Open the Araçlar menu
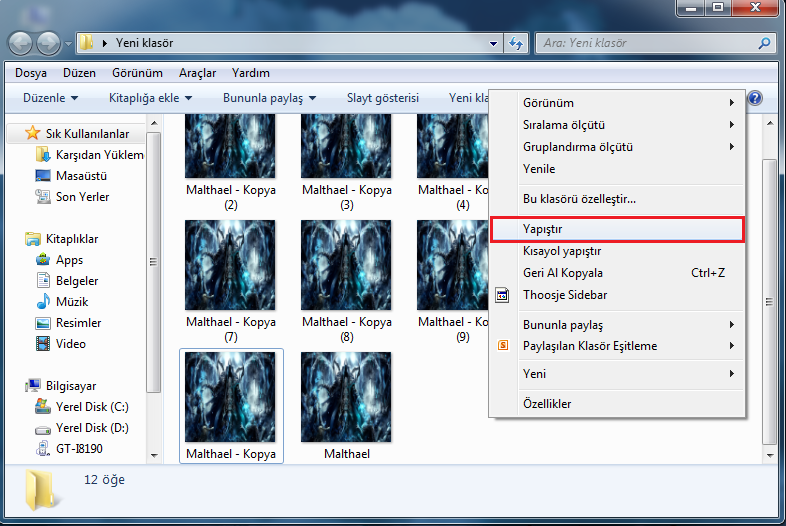 (198, 73)
